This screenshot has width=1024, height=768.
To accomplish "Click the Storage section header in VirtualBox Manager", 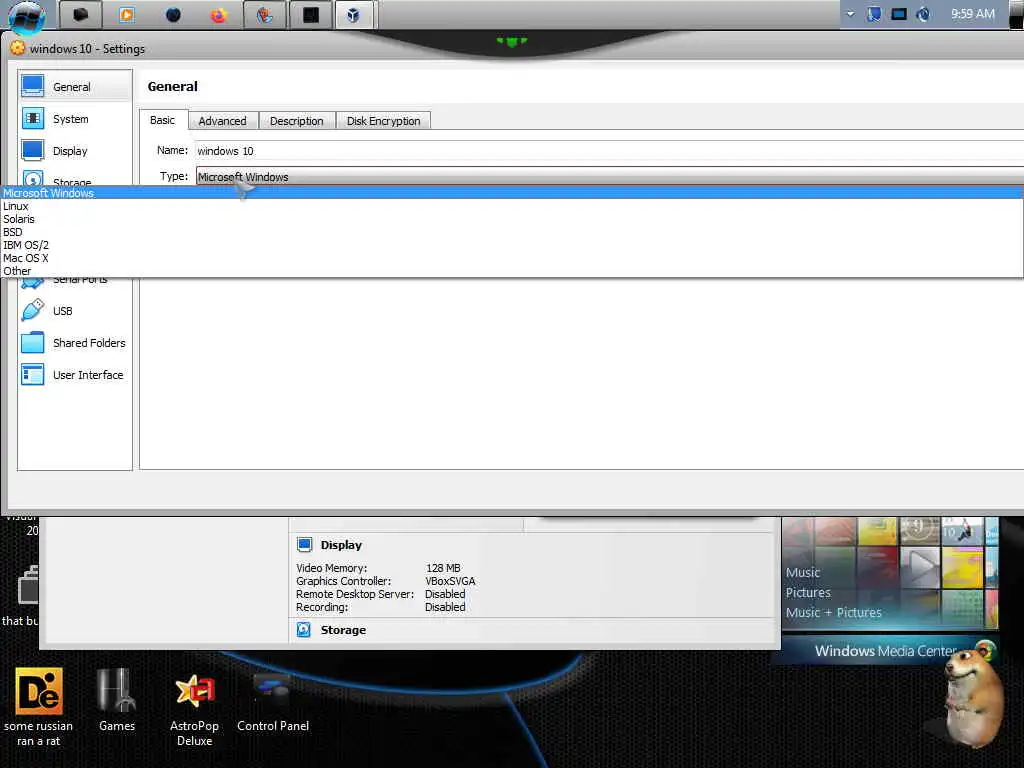I will [343, 630].
